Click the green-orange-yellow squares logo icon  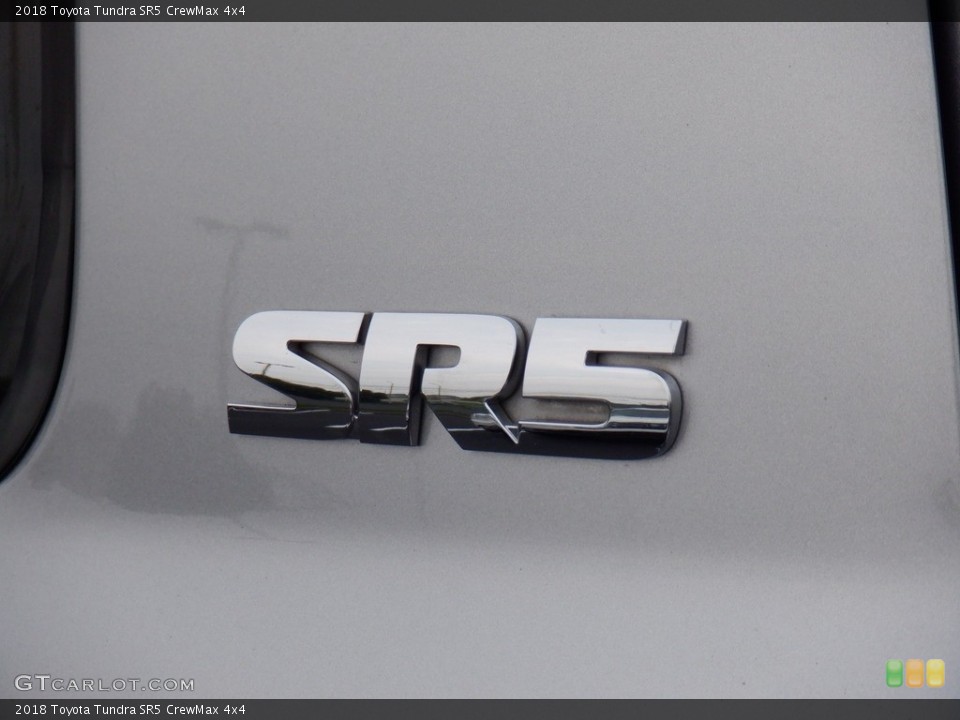pos(915,673)
